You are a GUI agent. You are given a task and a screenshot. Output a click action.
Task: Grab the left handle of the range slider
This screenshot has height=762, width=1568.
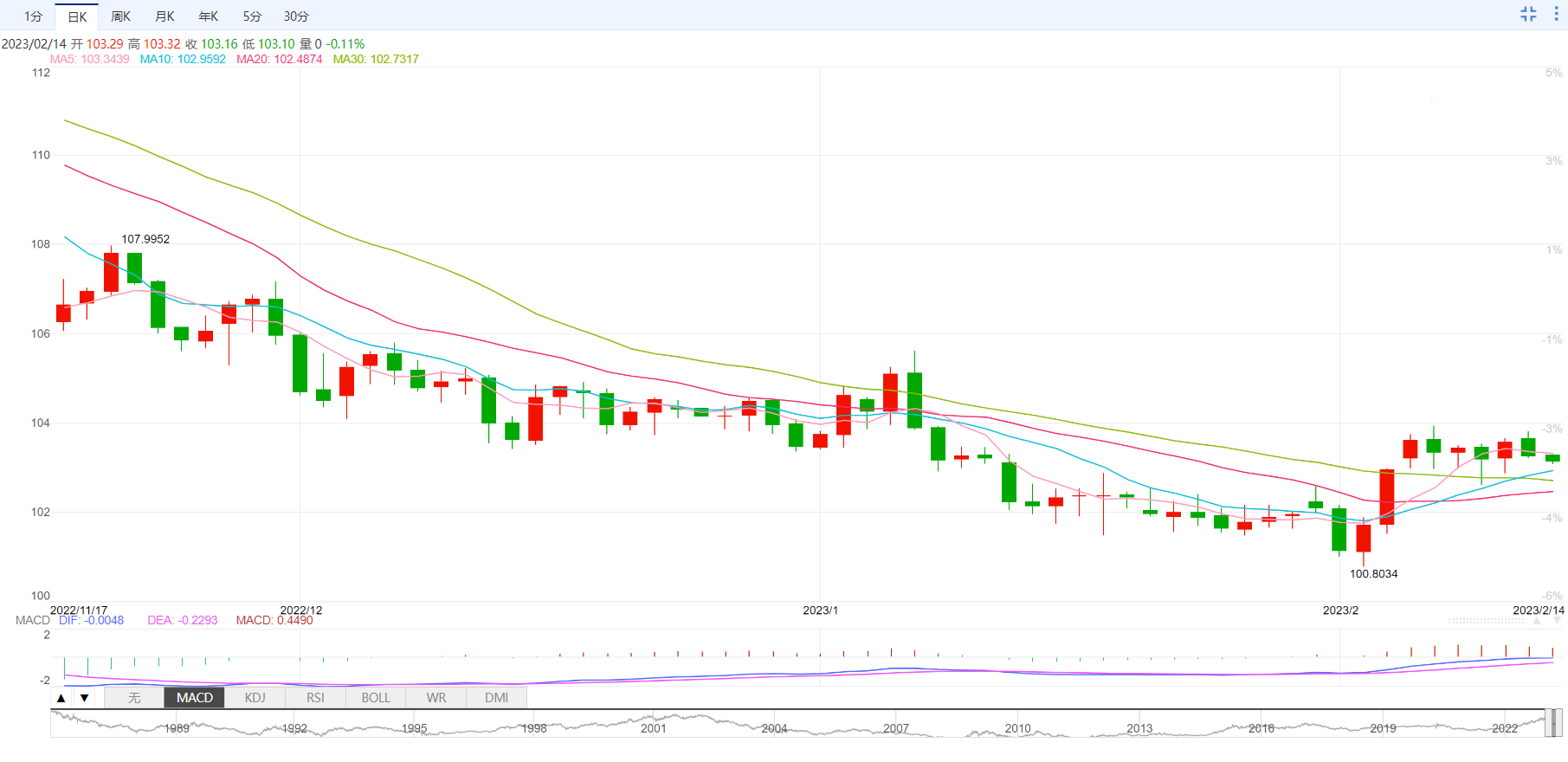pos(1547,723)
